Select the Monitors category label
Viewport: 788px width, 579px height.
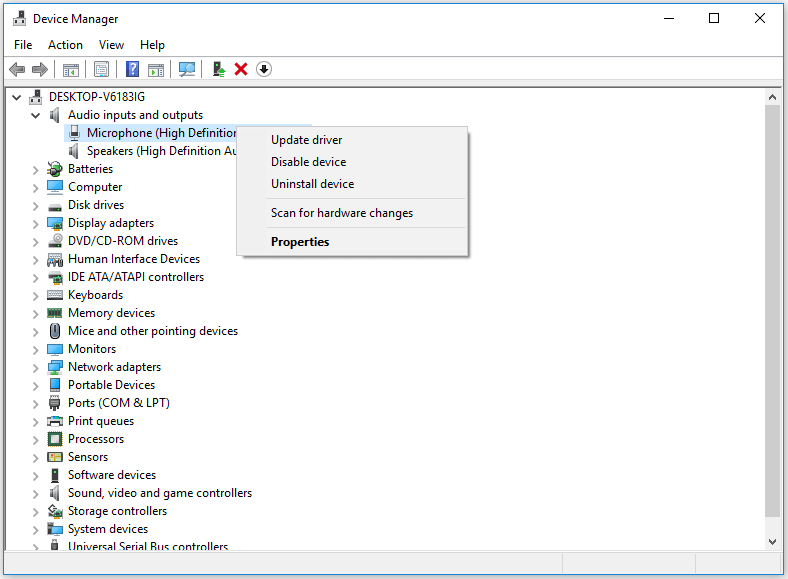pos(92,349)
